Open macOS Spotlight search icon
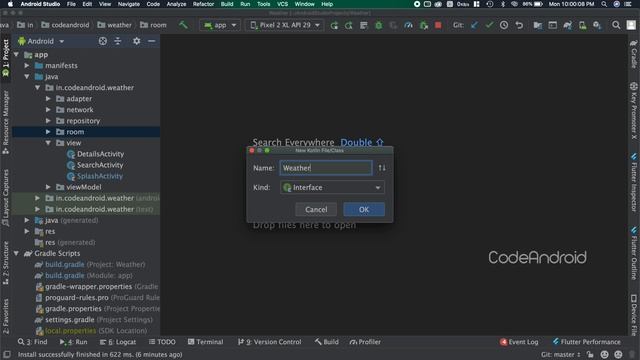 [604, 4]
